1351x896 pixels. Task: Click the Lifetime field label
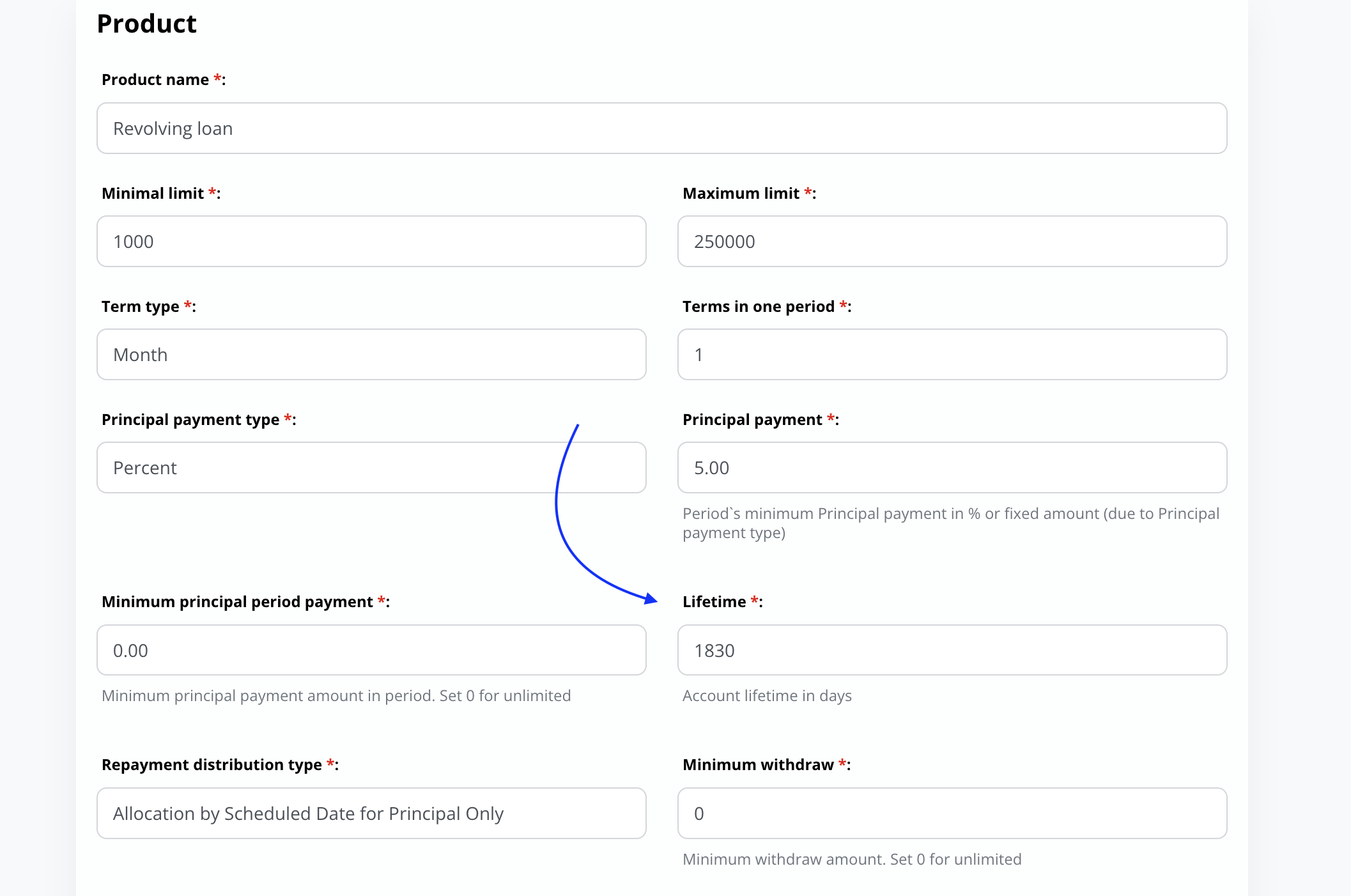[x=714, y=602]
